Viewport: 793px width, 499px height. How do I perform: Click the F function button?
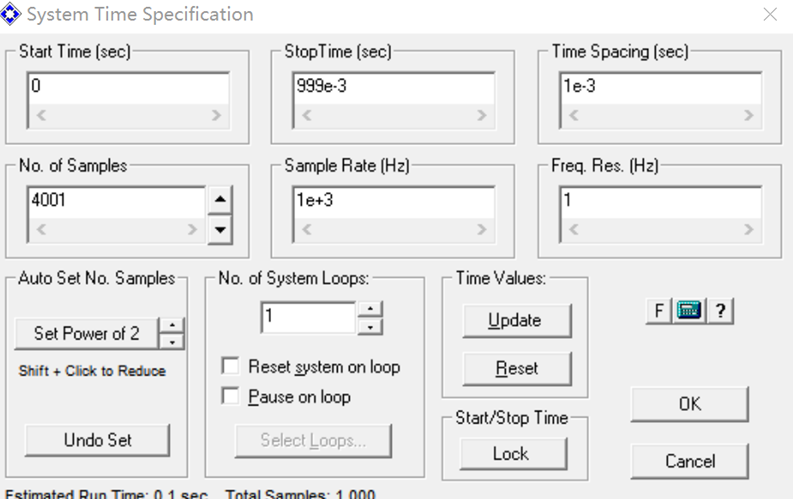click(x=658, y=310)
